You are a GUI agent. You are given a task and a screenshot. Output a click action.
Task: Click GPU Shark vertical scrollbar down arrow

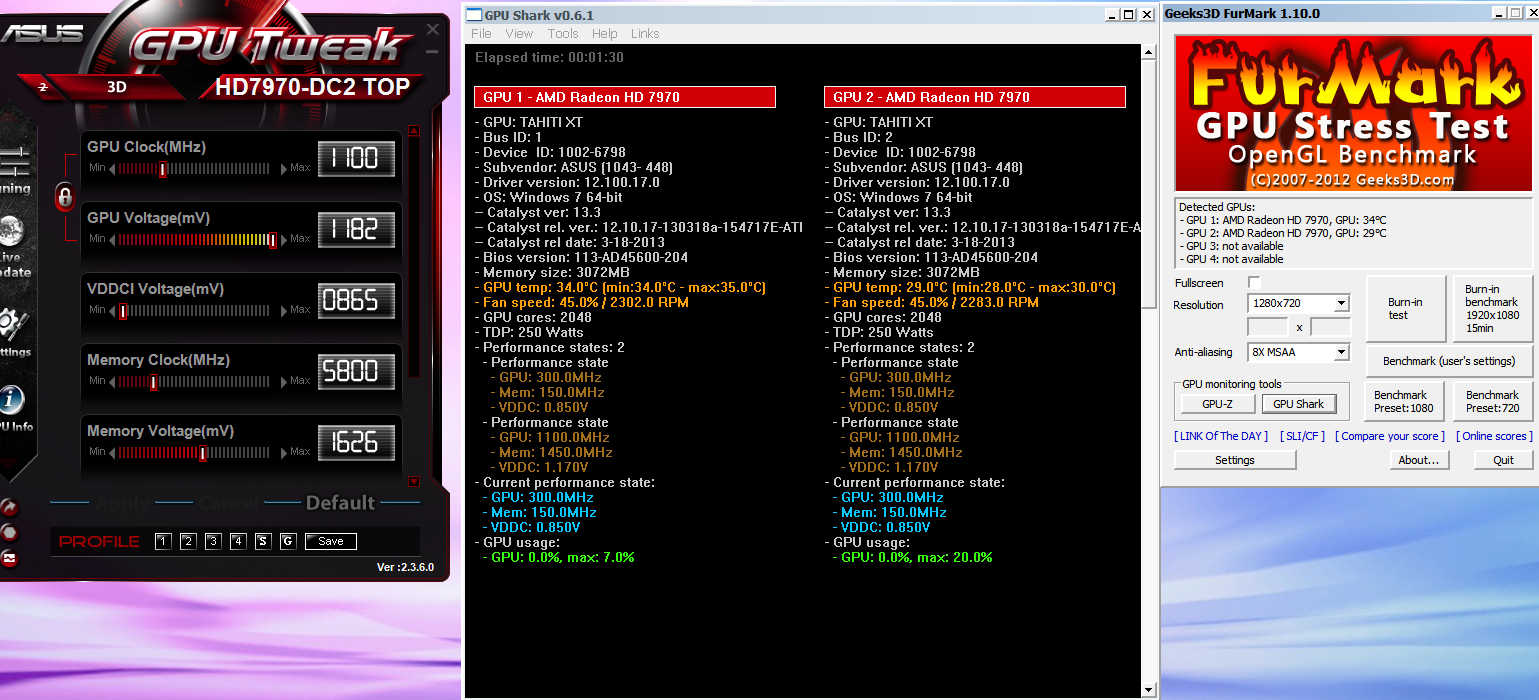pos(1148,690)
